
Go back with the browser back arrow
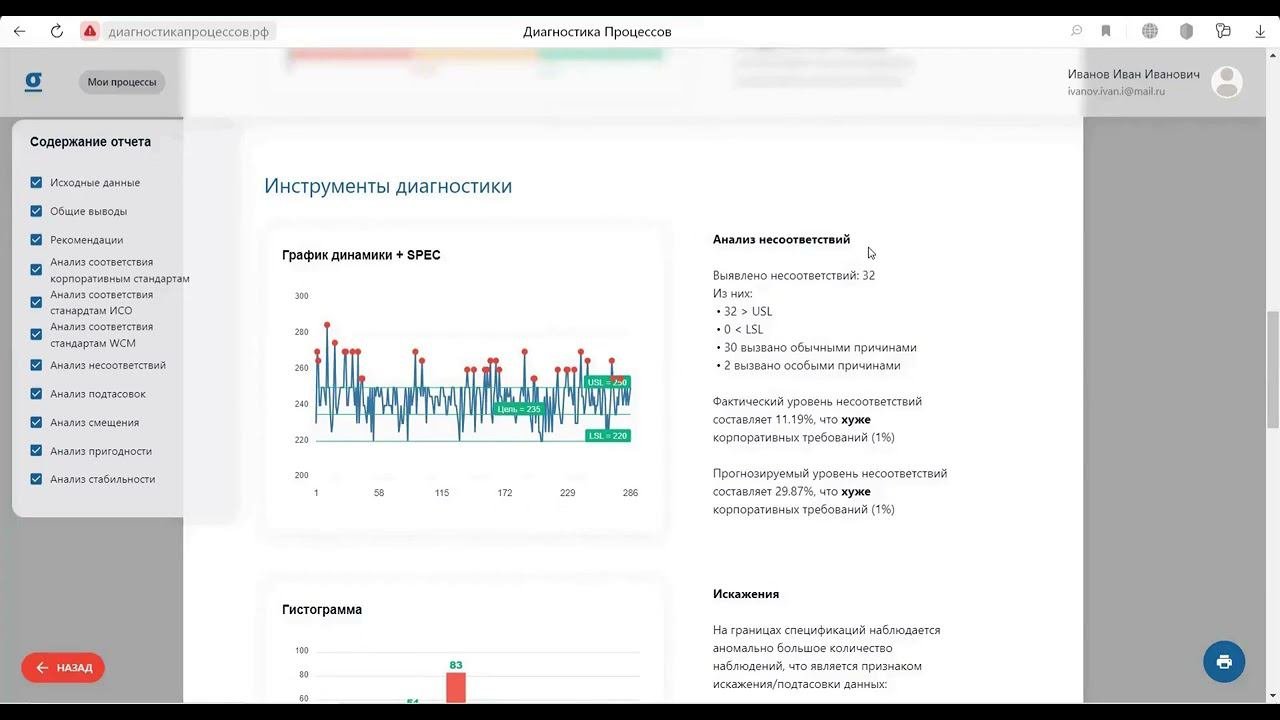(x=20, y=31)
